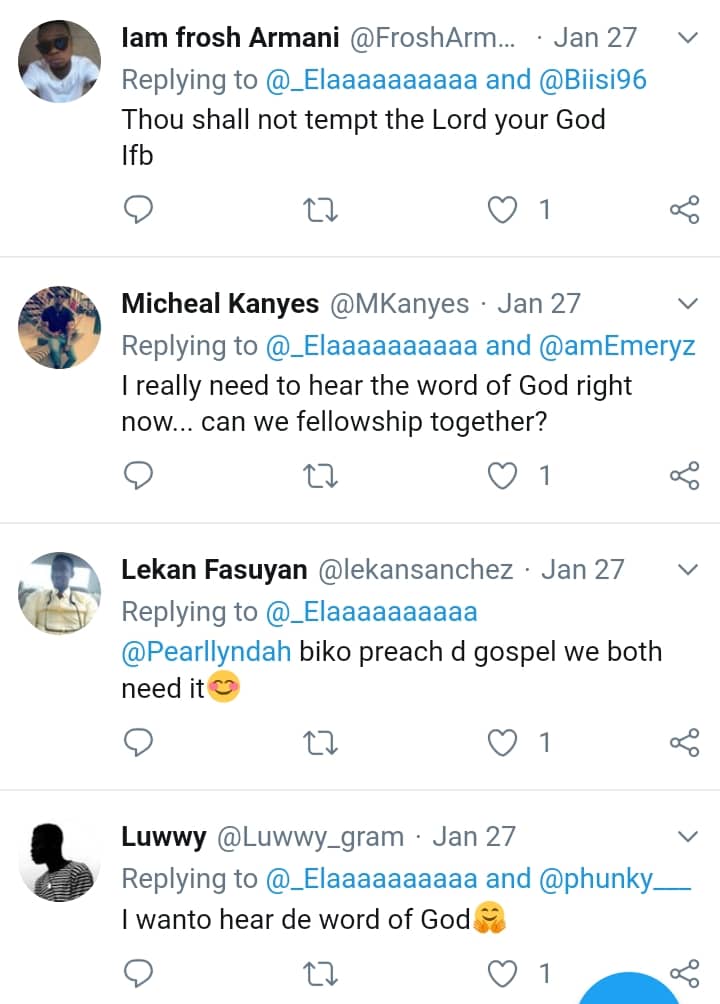Open dropdown arrow on Luwwy's tweet
Image resolution: width=720 pixels, height=1004 pixels.
pos(688,836)
